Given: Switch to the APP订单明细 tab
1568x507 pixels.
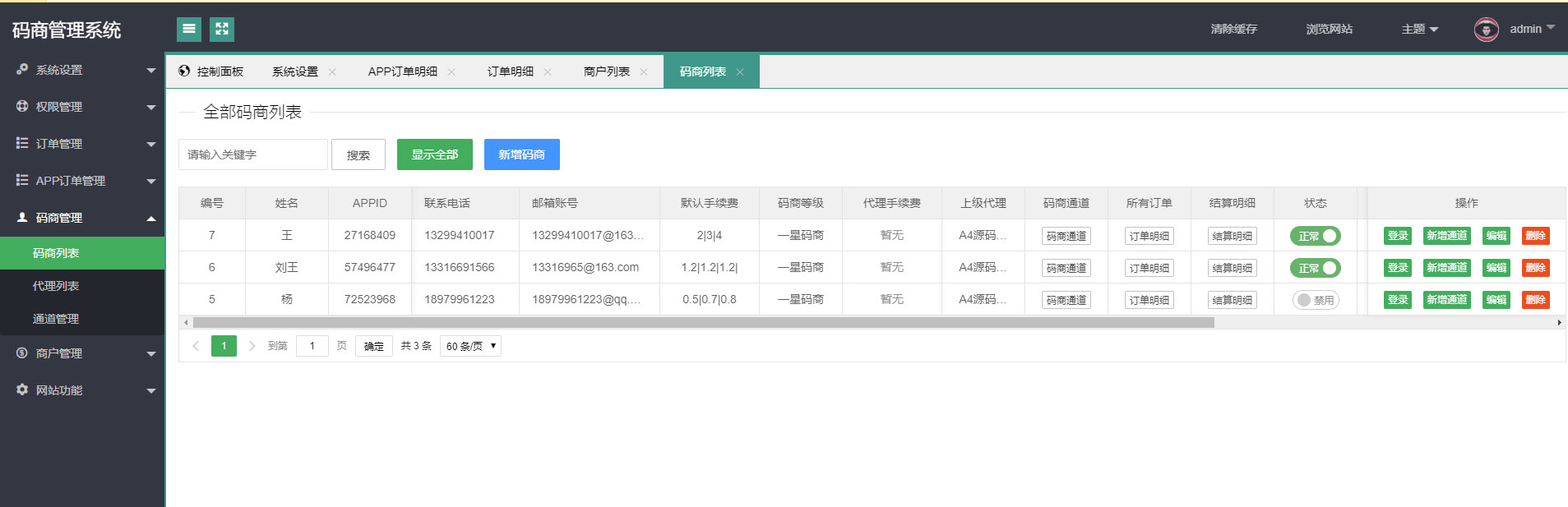Looking at the screenshot, I should pyautogui.click(x=403, y=72).
